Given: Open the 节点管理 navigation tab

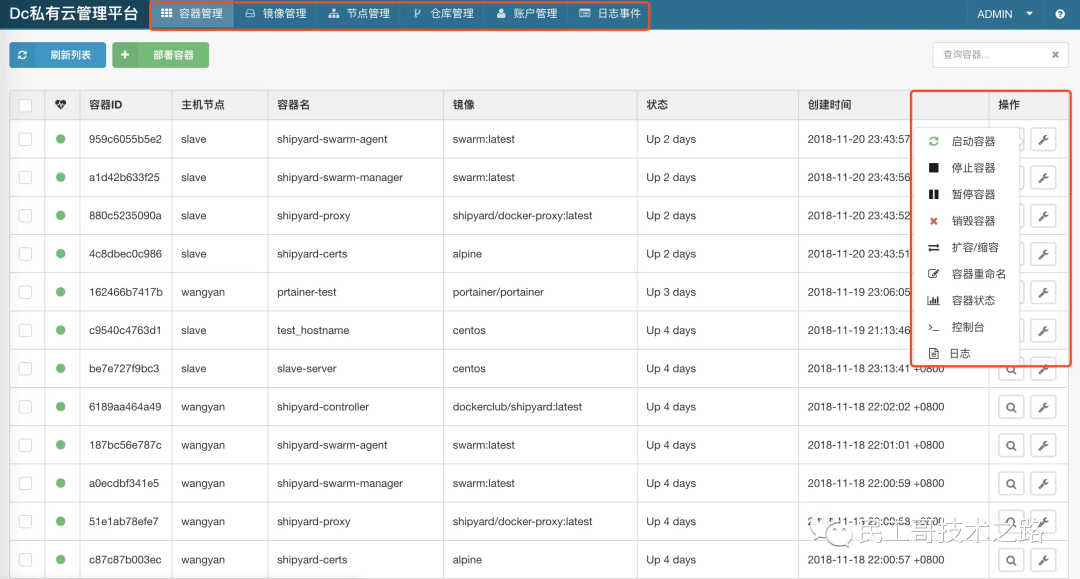Looking at the screenshot, I should tap(359, 14).
